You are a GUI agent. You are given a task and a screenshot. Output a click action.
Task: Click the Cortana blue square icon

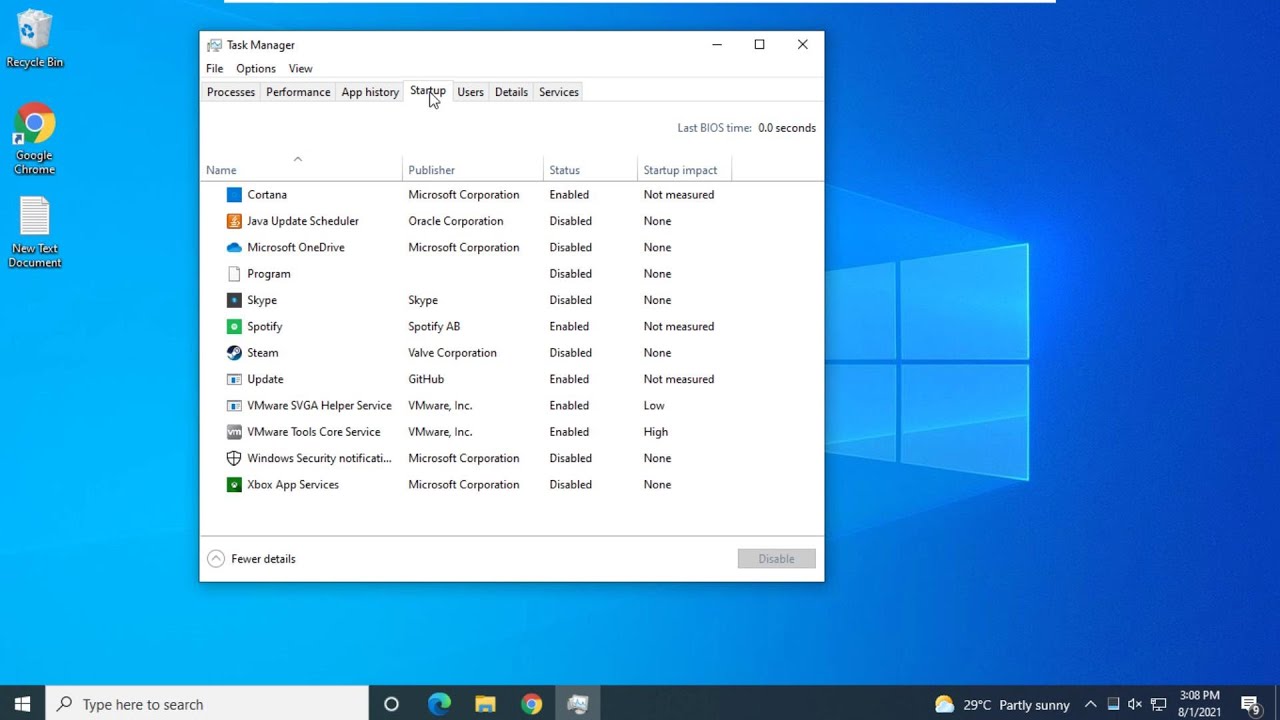[234, 195]
